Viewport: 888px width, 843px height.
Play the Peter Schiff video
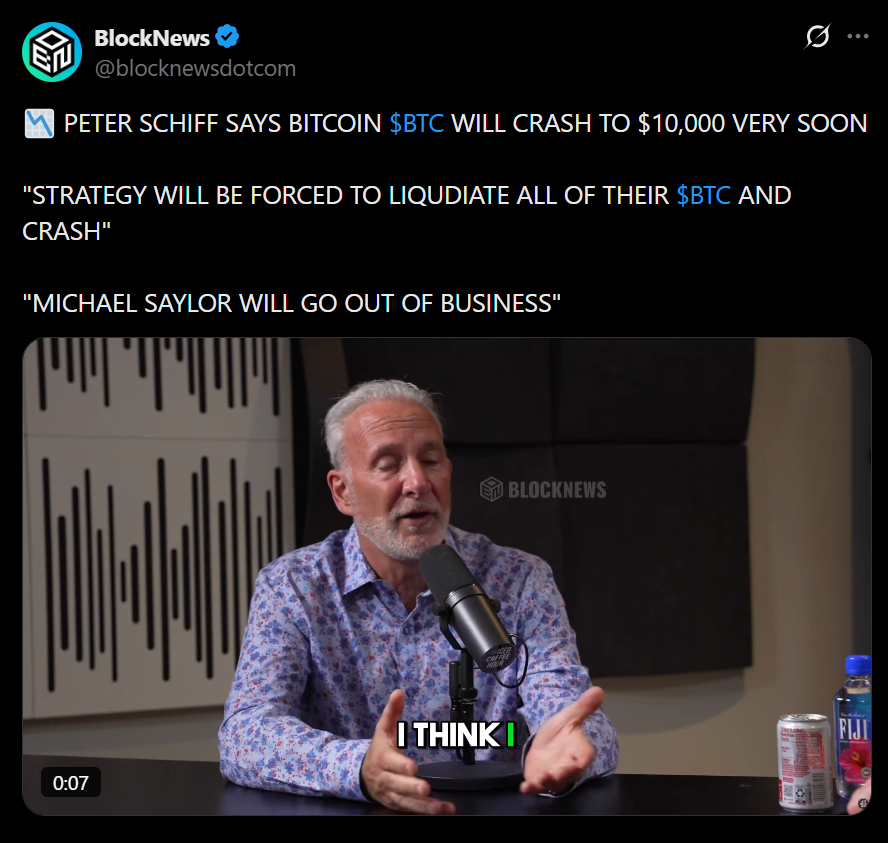pyautogui.click(x=446, y=576)
